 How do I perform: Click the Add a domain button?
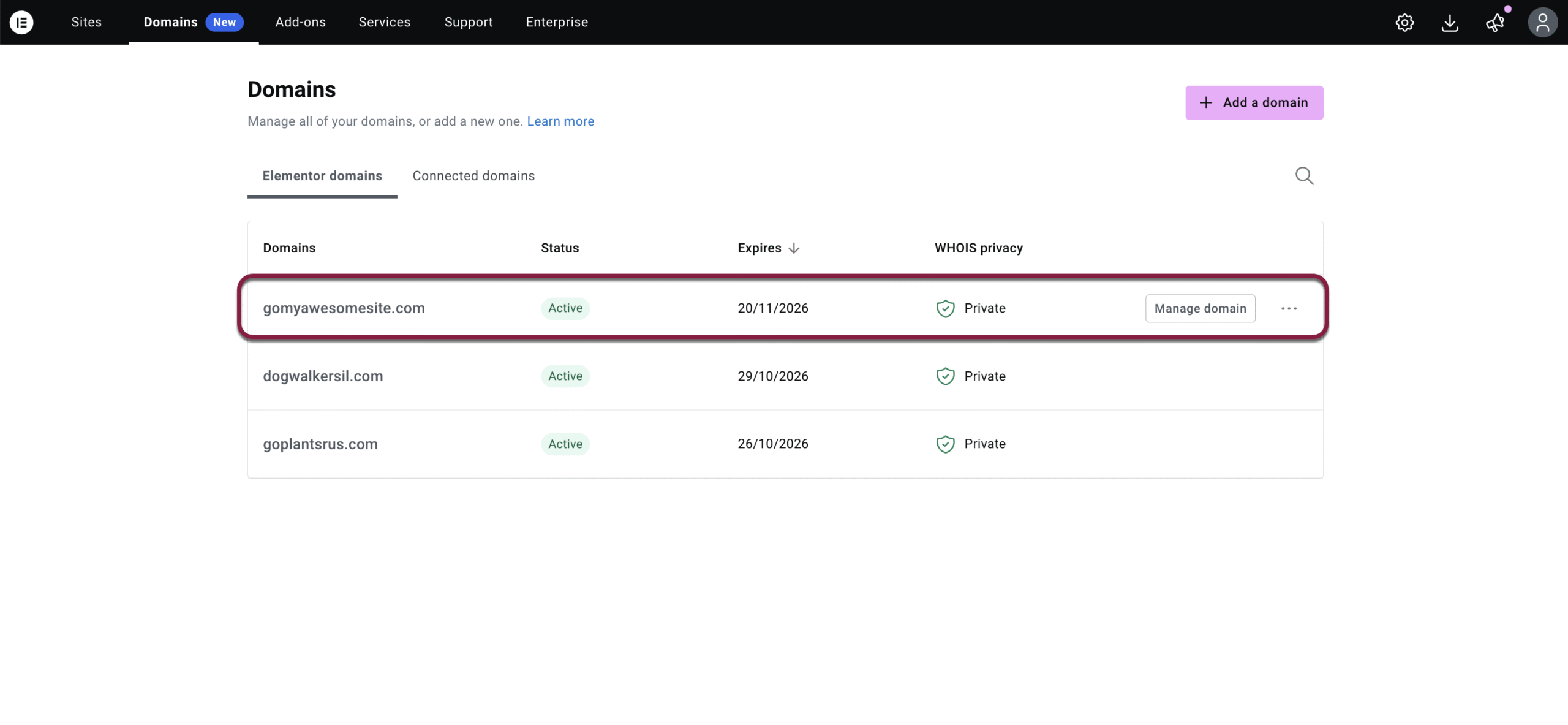point(1254,102)
